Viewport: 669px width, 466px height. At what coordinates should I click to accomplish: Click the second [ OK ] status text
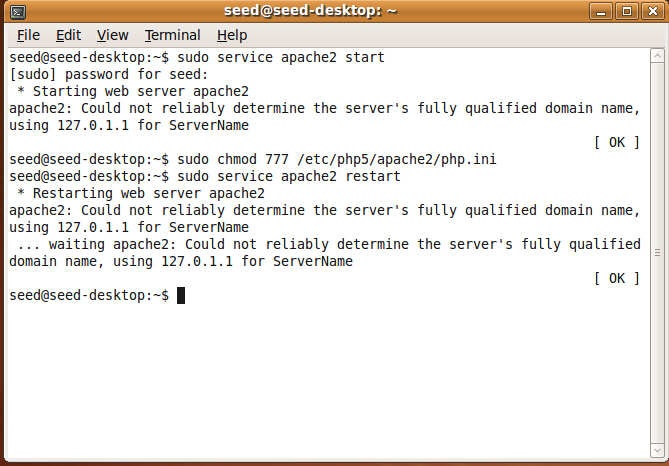[x=617, y=279]
